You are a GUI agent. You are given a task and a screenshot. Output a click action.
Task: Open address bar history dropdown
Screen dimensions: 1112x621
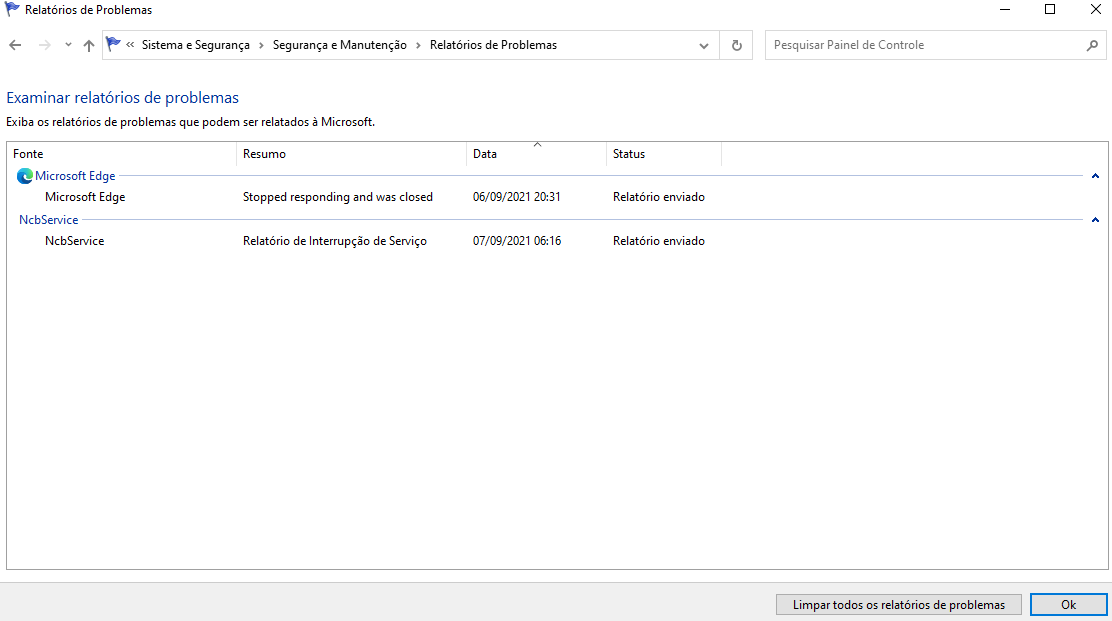pos(704,45)
